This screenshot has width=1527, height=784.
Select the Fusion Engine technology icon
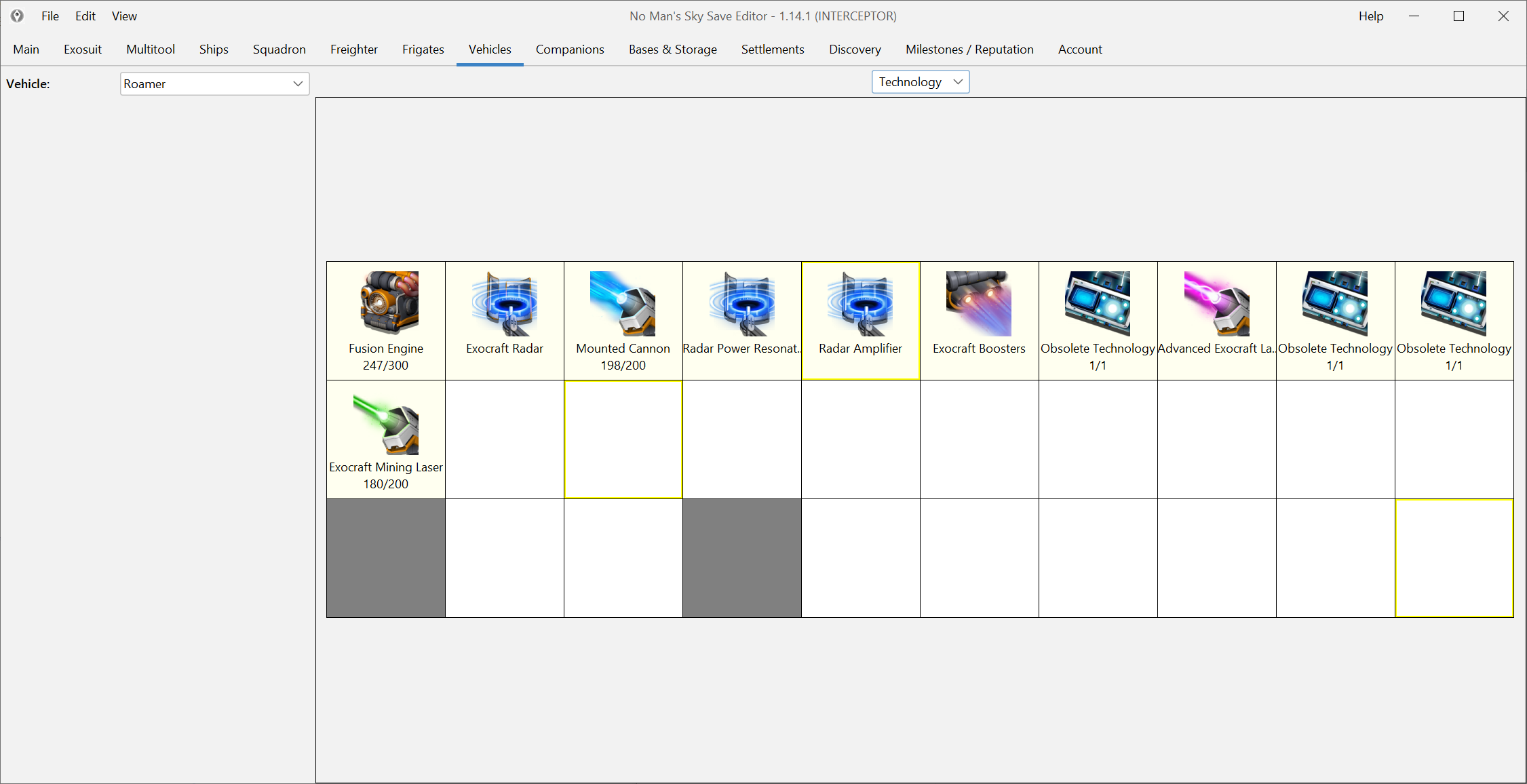(x=389, y=302)
